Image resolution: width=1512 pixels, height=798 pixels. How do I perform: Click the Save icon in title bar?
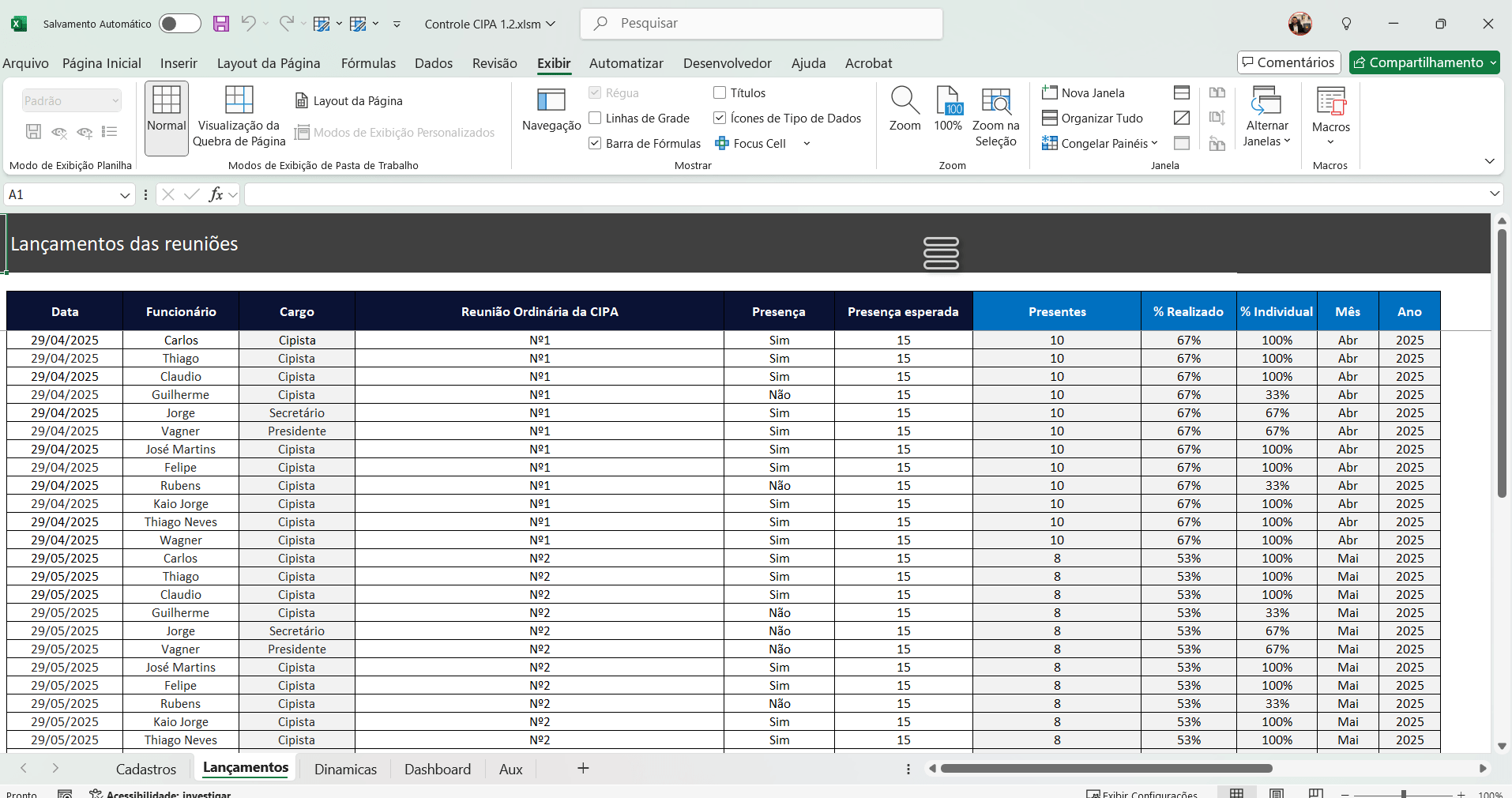221,24
